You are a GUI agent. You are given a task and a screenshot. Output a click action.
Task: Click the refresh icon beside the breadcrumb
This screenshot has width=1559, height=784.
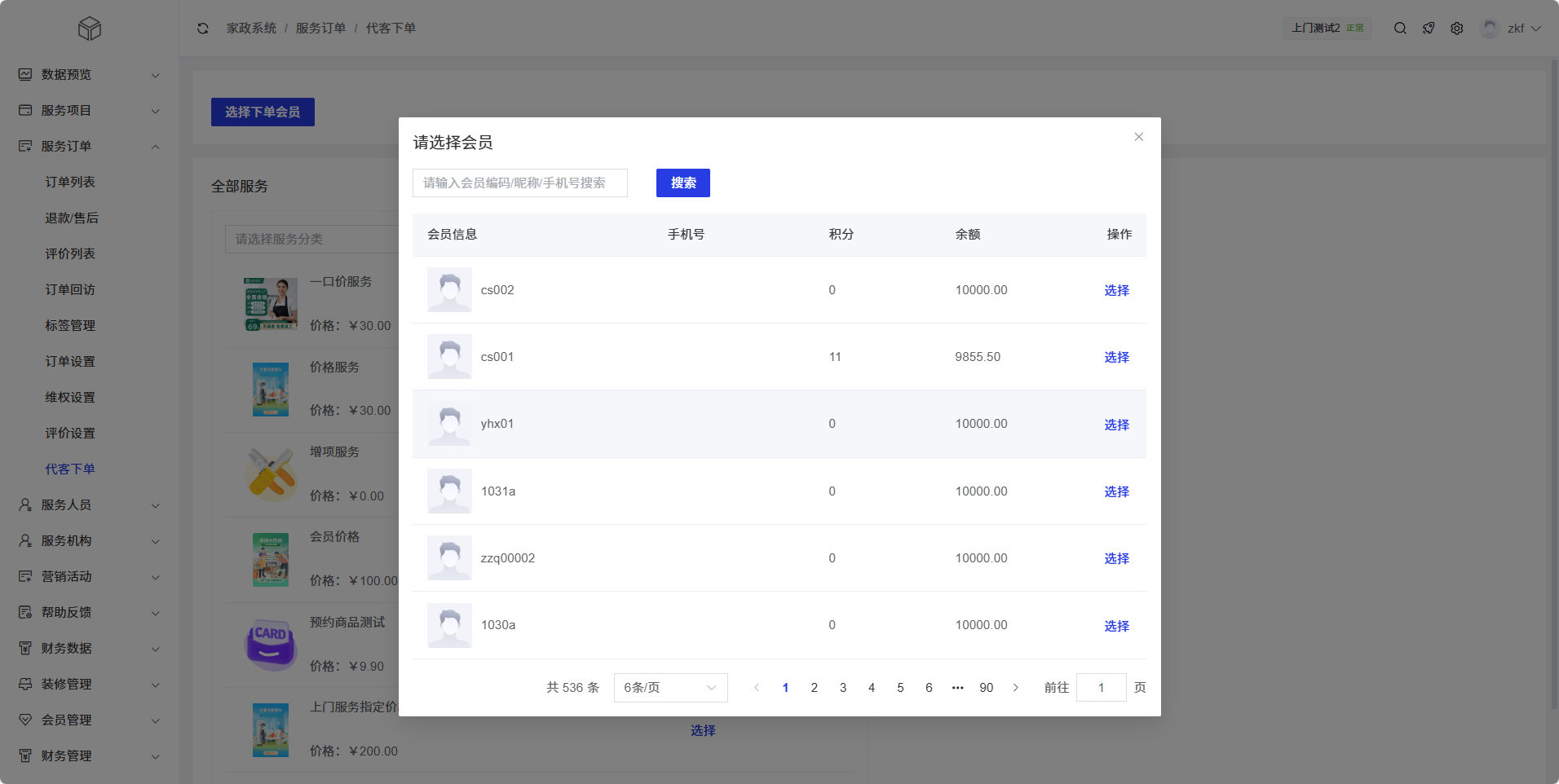(202, 29)
